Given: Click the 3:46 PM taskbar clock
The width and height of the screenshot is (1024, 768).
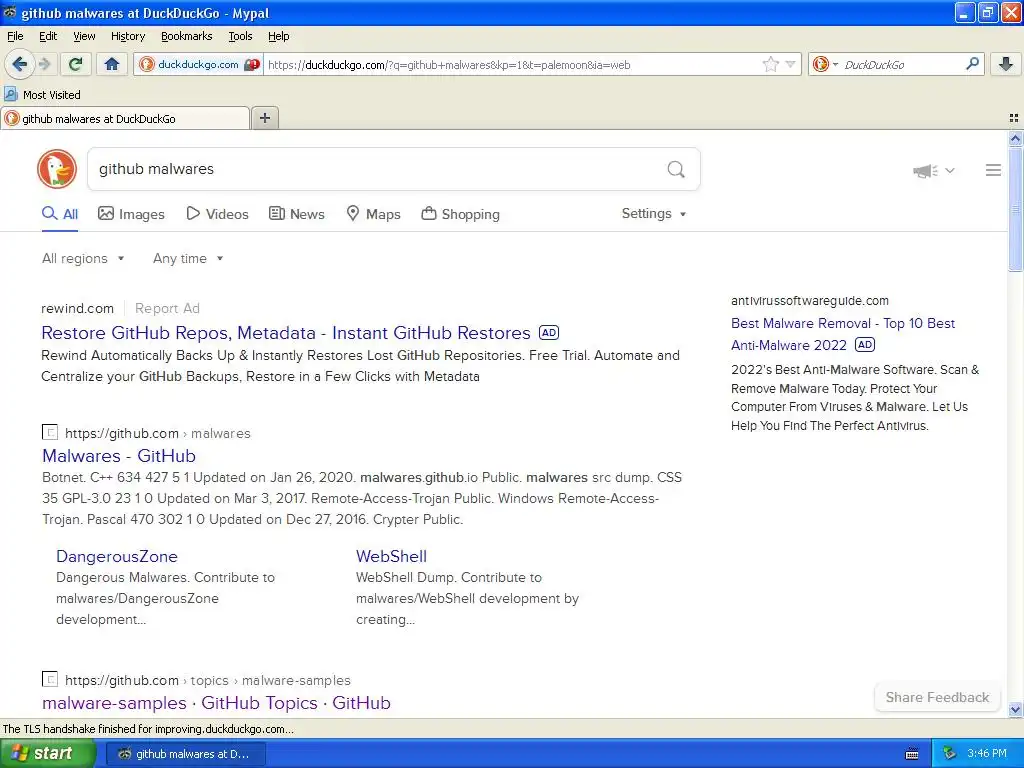Looking at the screenshot, I should 987,754.
